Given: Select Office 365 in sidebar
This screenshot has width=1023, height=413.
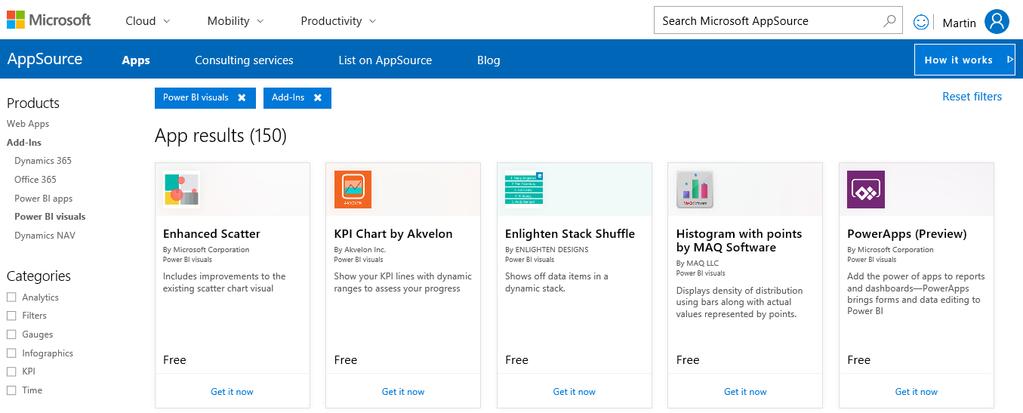Looking at the screenshot, I should tap(35, 179).
